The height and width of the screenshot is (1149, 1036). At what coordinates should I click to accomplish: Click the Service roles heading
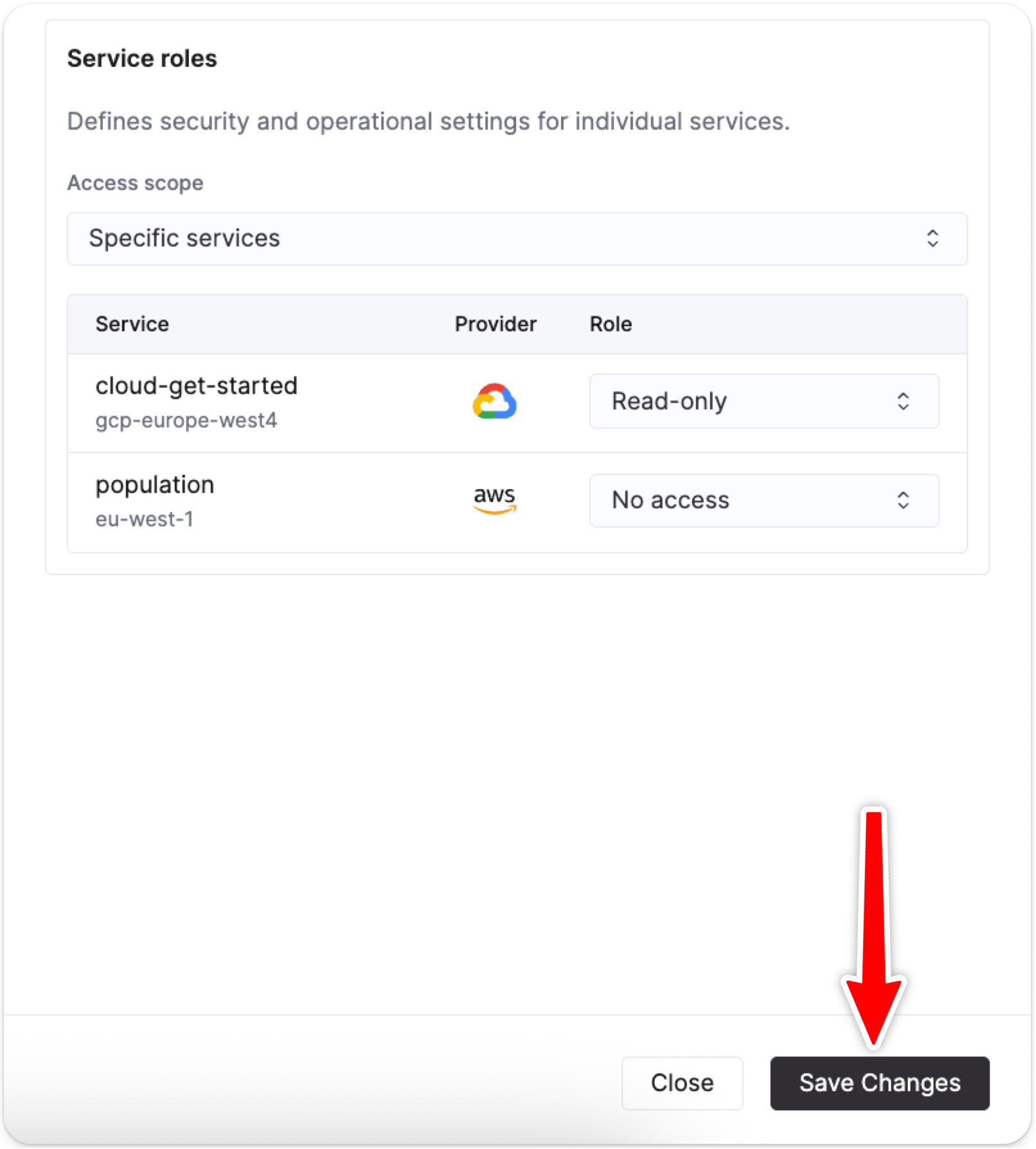(x=142, y=58)
